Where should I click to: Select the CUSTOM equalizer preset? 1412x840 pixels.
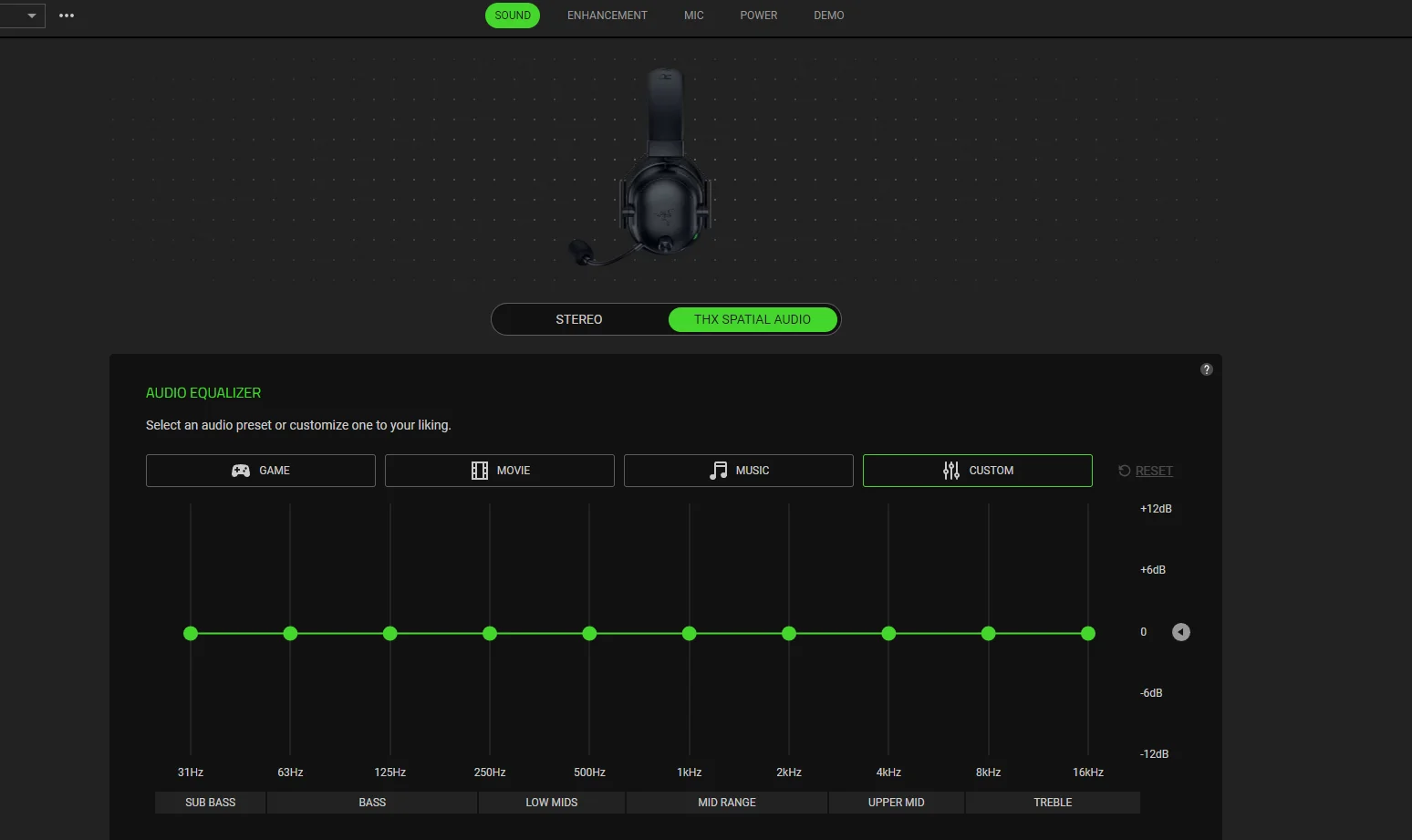(978, 471)
